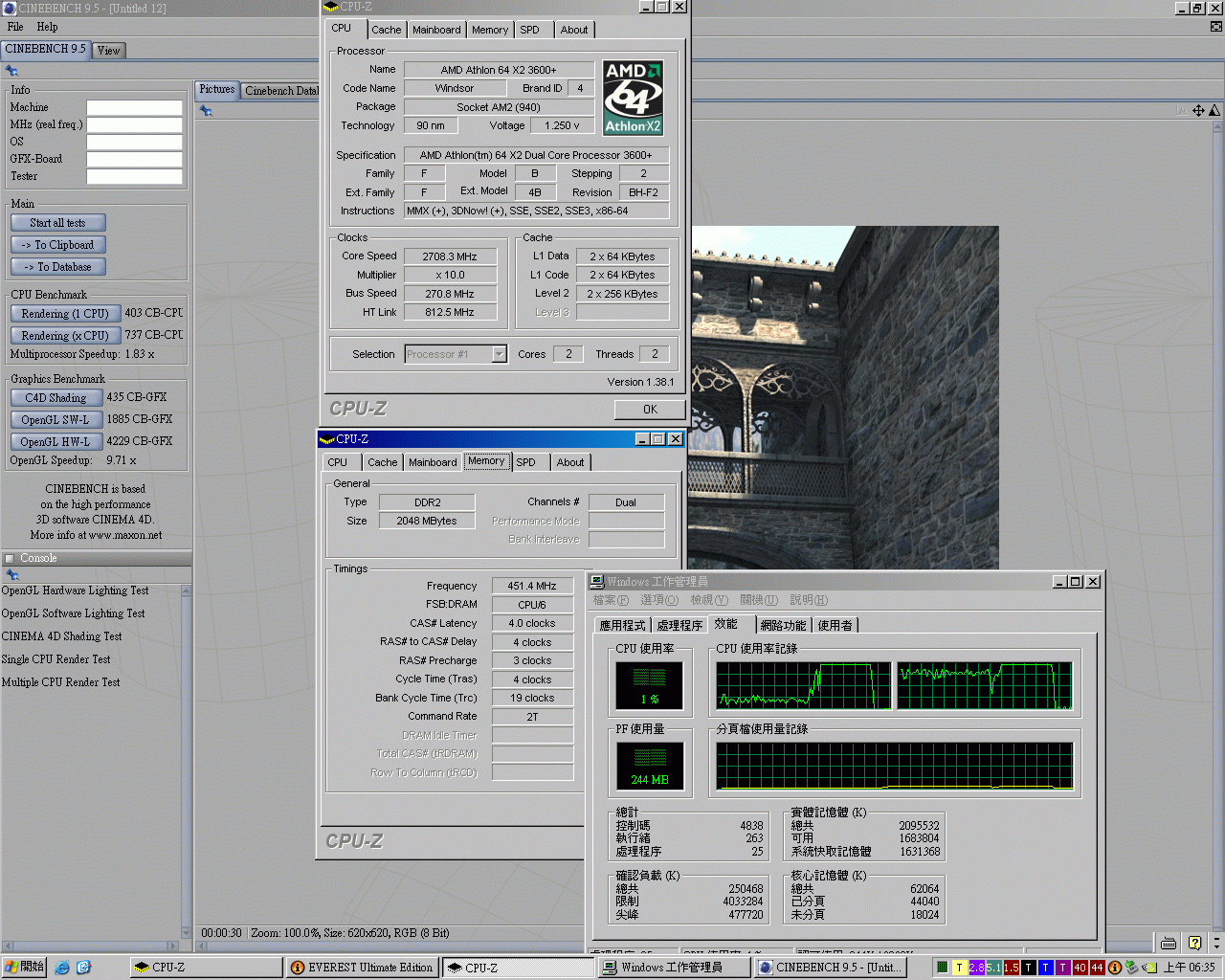The image size is (1225, 980).
Task: Click 'OpenGL Hardware Lighting Test' in console
Action: pos(75,590)
